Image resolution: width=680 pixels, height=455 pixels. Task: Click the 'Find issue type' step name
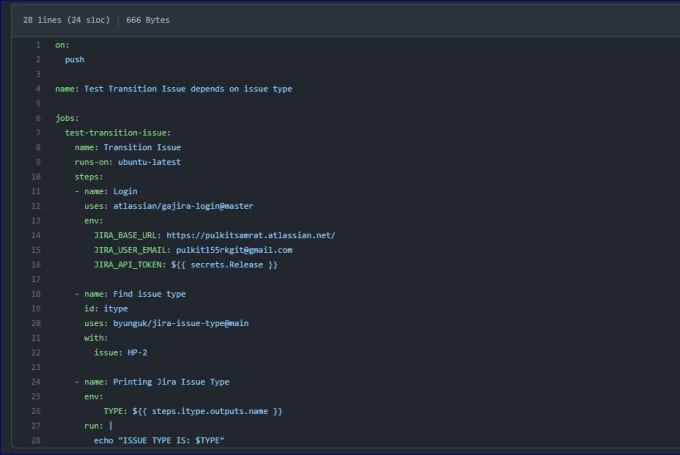[x=150, y=294]
